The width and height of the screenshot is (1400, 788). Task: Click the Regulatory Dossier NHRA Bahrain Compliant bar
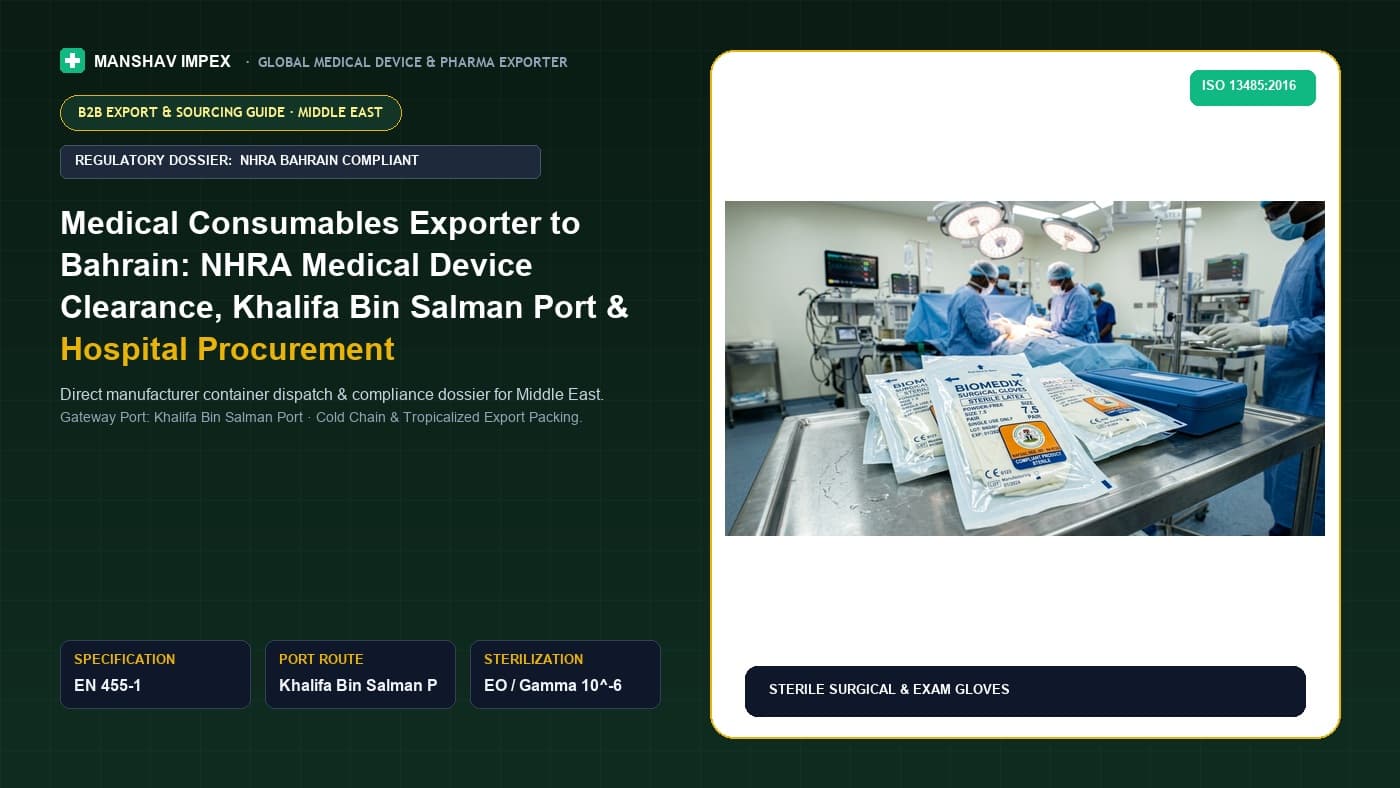(x=300, y=161)
